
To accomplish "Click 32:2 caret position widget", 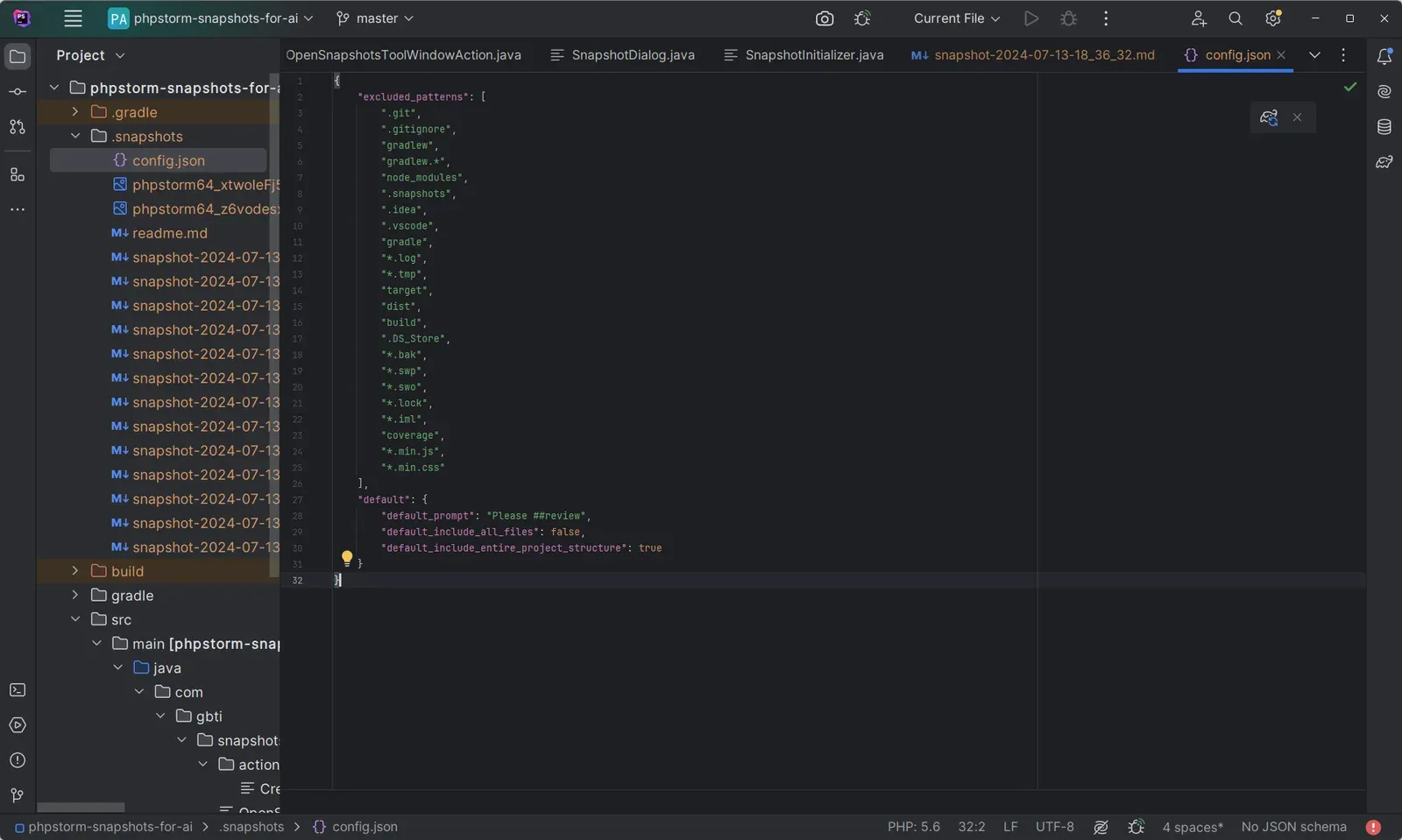I will 972,827.
